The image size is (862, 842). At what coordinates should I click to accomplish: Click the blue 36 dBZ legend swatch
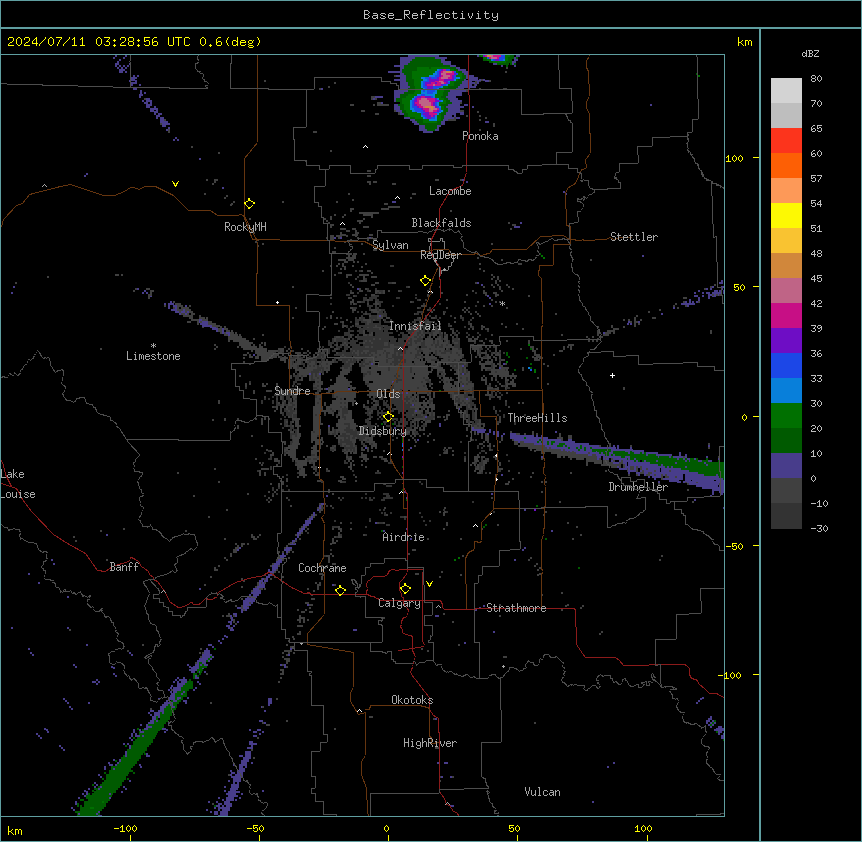point(786,365)
